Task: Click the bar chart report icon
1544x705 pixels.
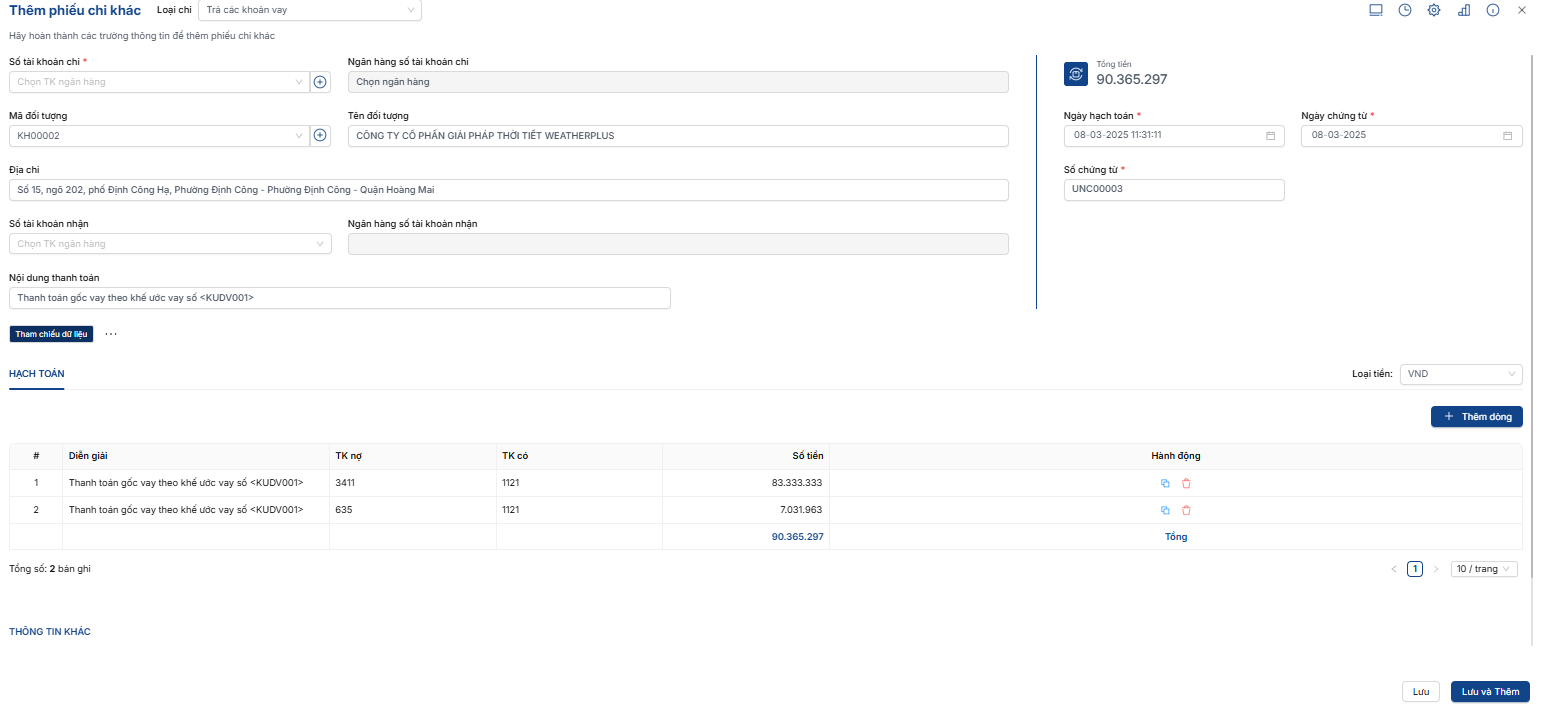Action: pyautogui.click(x=1463, y=10)
